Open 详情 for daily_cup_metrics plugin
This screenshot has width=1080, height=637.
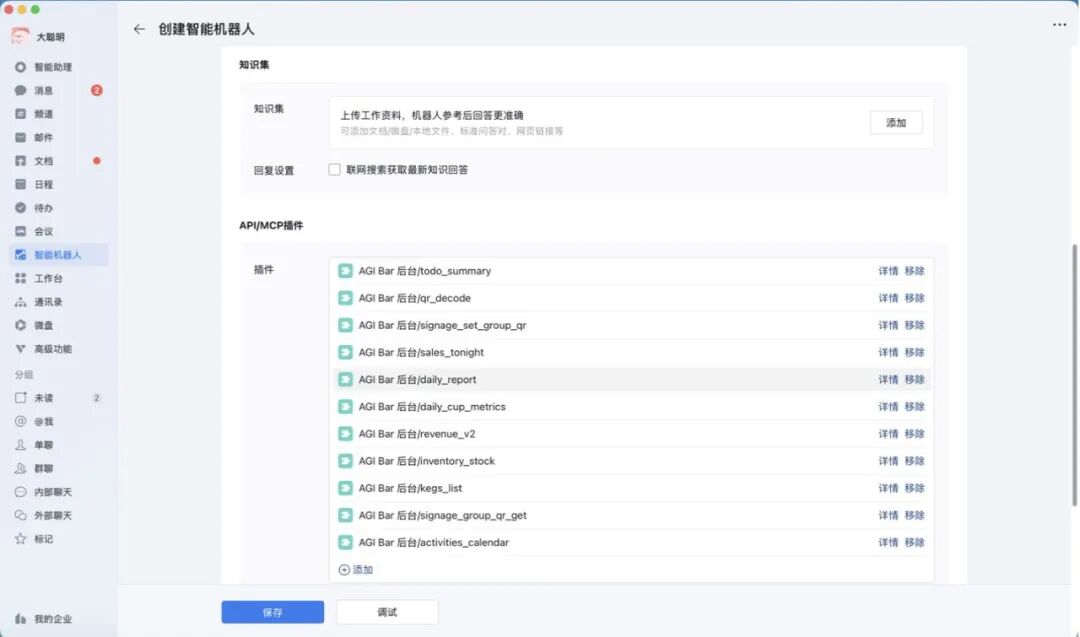click(888, 406)
